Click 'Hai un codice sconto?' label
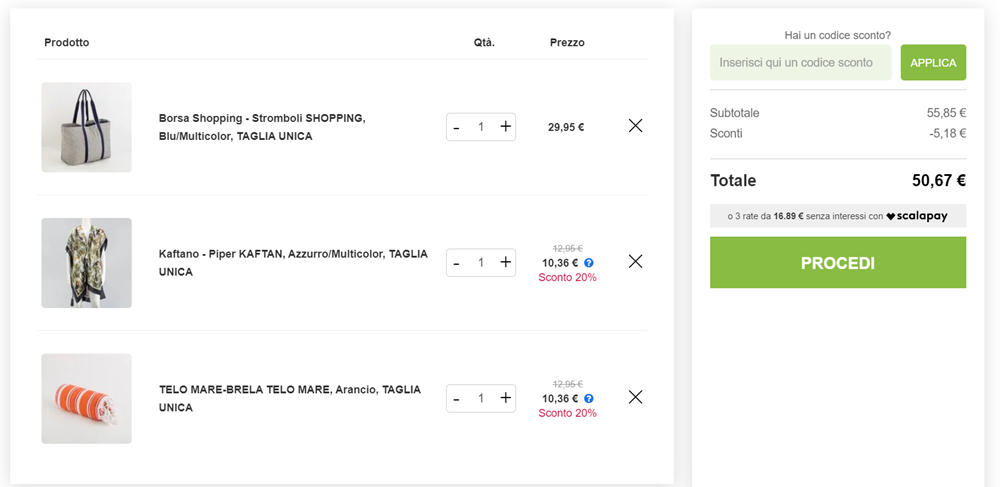The height and width of the screenshot is (487, 1000). [837, 35]
